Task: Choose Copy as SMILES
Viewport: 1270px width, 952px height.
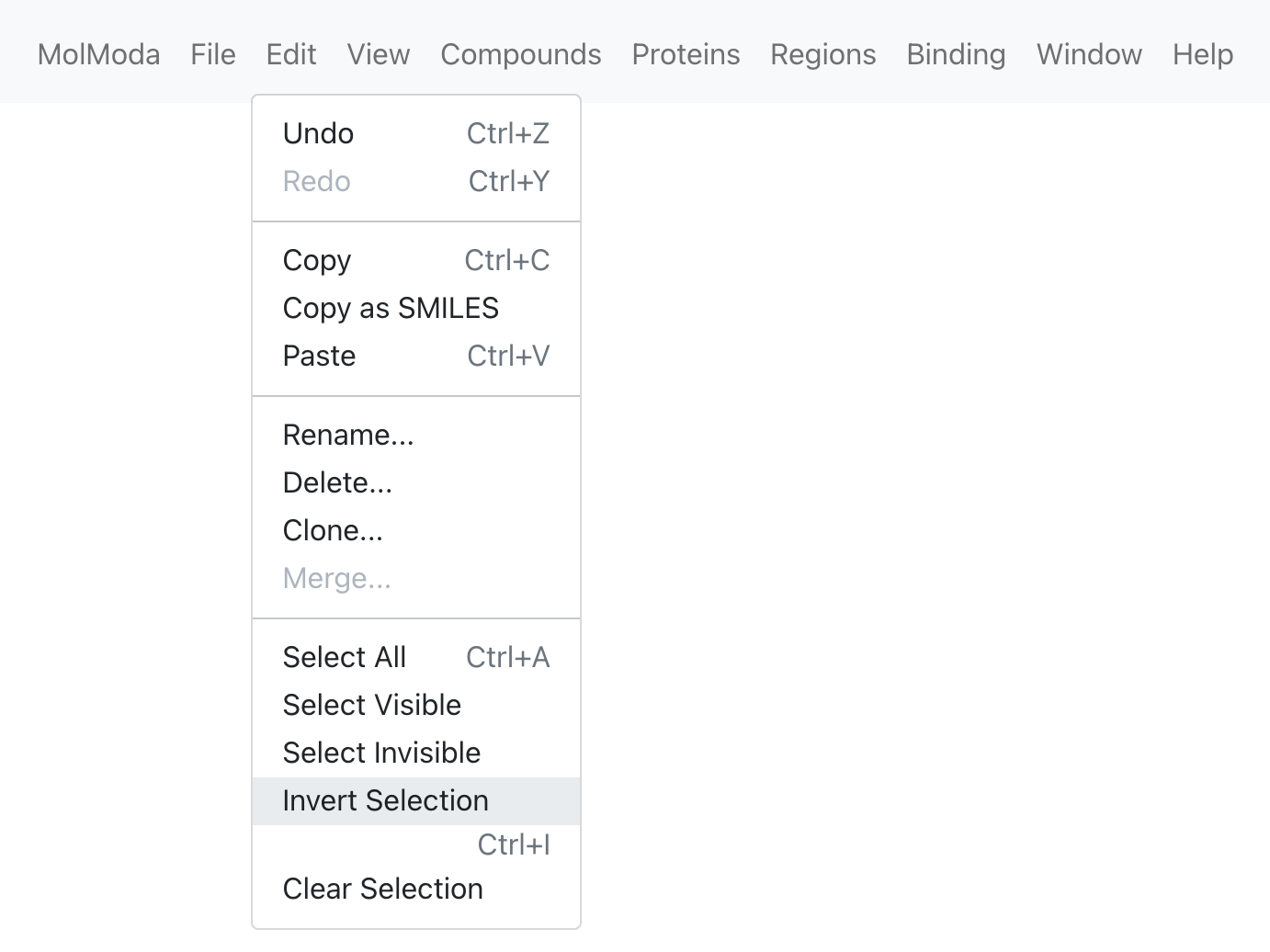Action: (x=416, y=308)
